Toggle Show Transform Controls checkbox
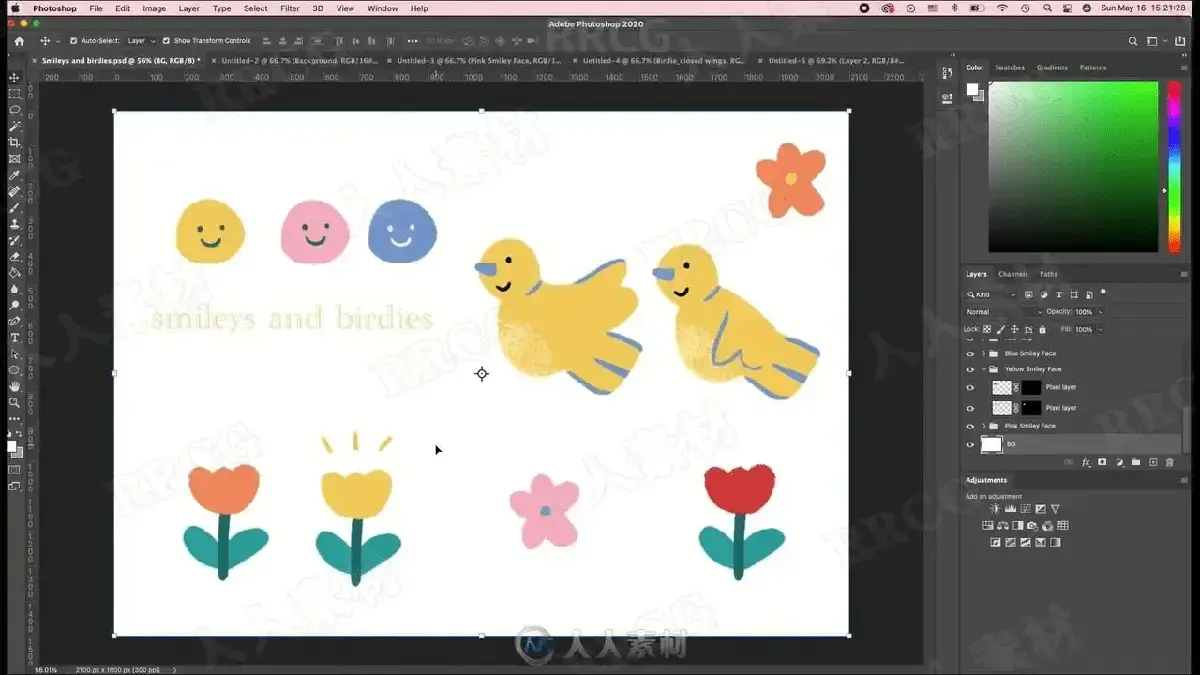The width and height of the screenshot is (1200, 675). pyautogui.click(x=166, y=41)
